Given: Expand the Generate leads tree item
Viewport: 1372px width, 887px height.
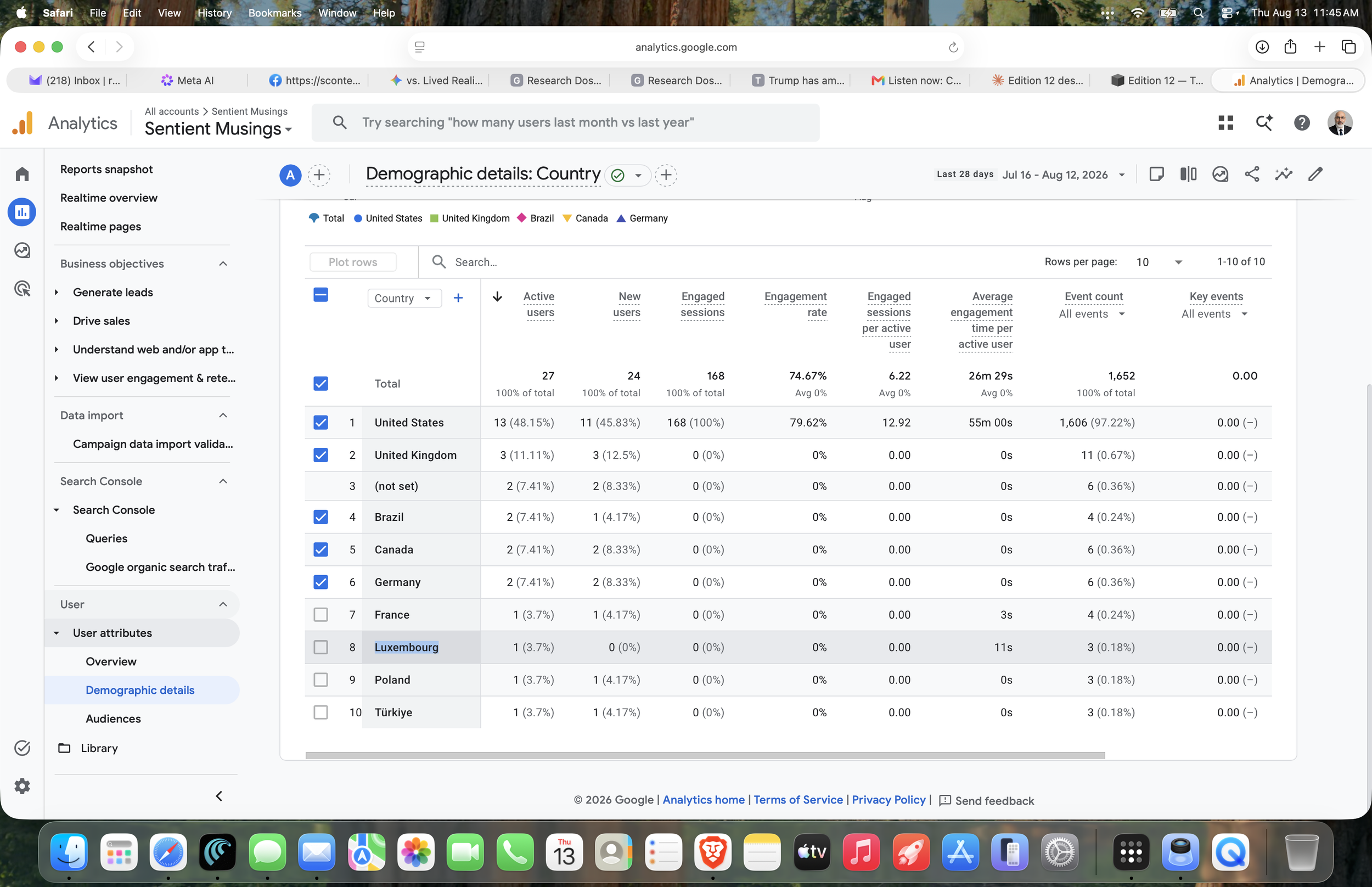Looking at the screenshot, I should (x=57, y=292).
